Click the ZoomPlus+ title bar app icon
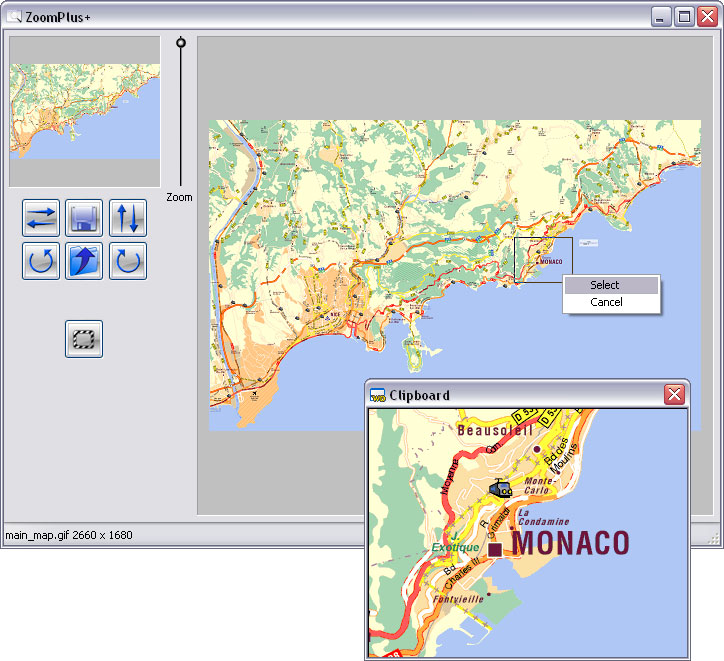 [14, 17]
